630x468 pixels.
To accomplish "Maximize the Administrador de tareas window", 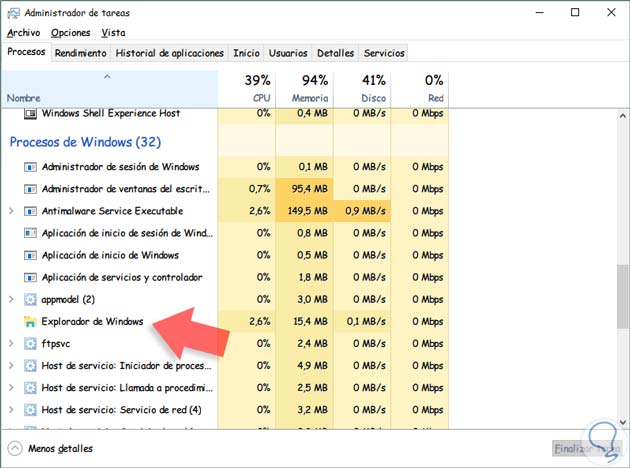I will pyautogui.click(x=575, y=12).
